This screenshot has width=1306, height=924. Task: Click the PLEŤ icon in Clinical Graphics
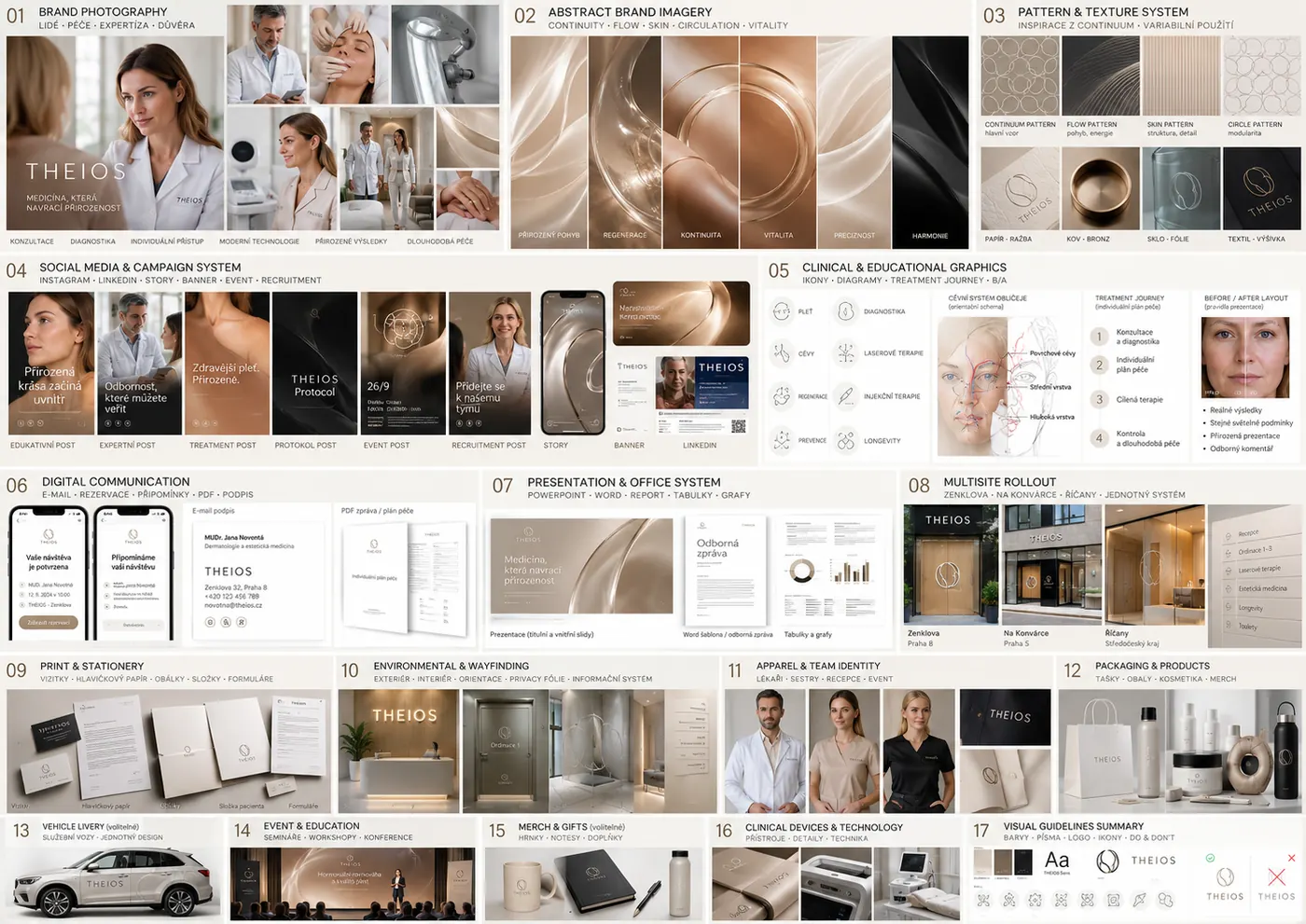coord(782,311)
